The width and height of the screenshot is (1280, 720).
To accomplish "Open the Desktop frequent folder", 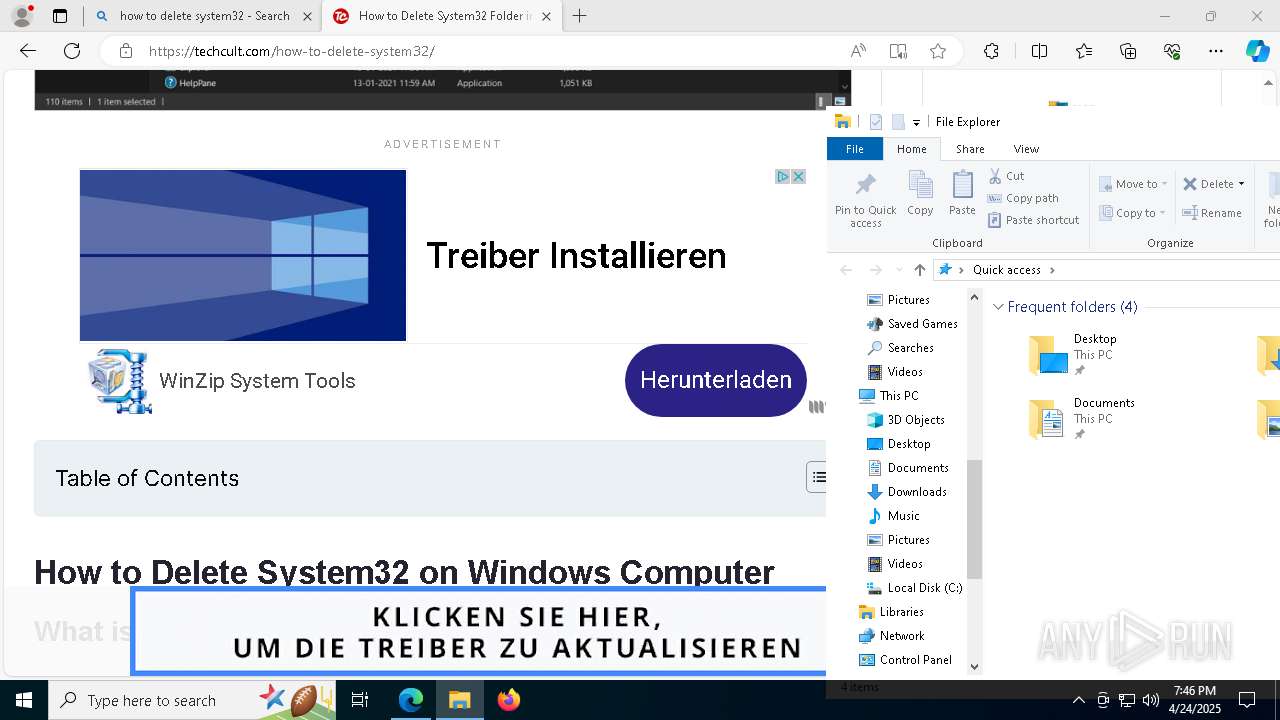I will click(1073, 354).
